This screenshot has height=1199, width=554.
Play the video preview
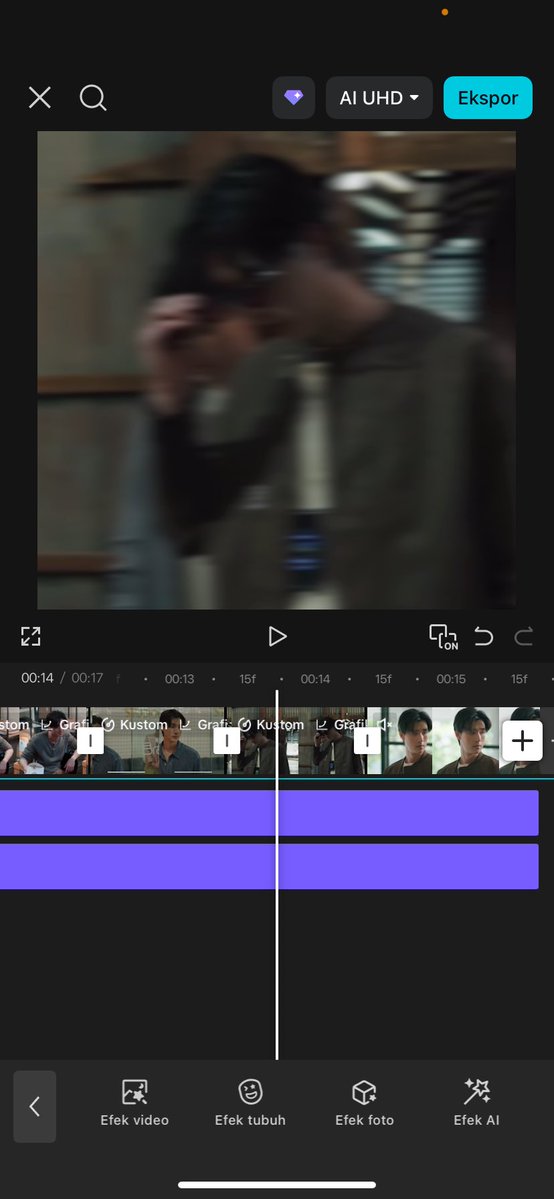[277, 636]
